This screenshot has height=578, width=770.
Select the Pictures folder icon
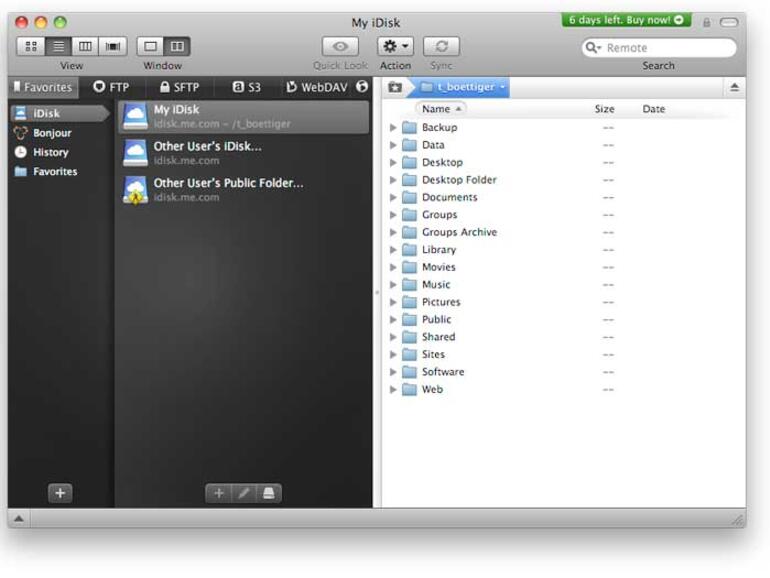point(409,302)
